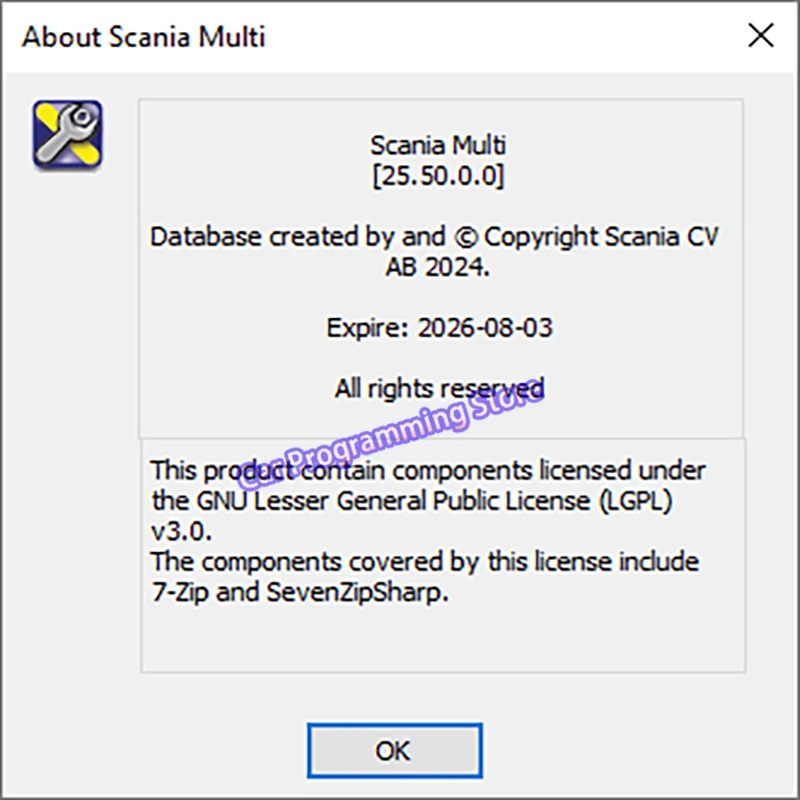This screenshot has height=800, width=800.
Task: Click empty space in the license text box
Action: click(x=440, y=640)
